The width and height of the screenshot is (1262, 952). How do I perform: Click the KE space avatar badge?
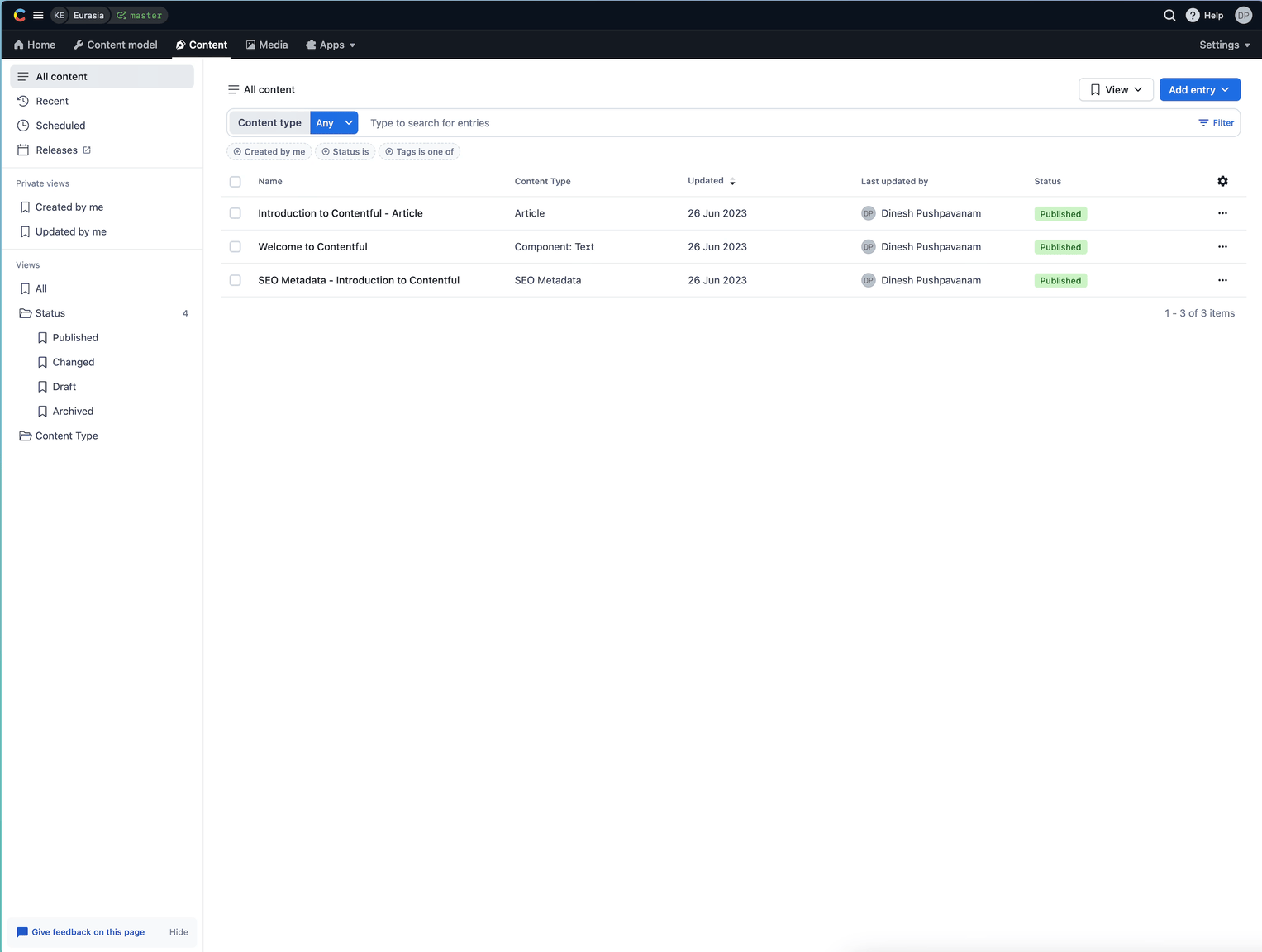pos(60,15)
